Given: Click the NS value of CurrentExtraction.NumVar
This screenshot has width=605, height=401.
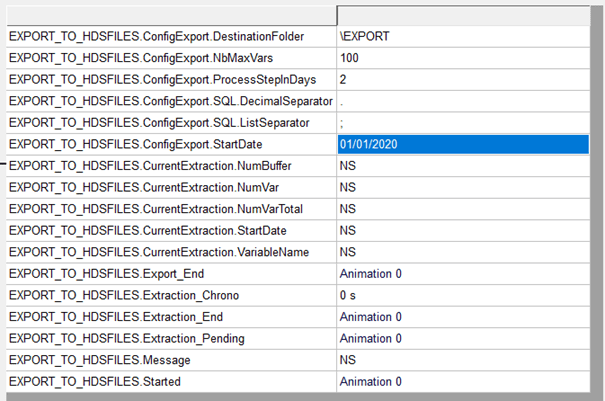Looking at the screenshot, I should 348,188.
